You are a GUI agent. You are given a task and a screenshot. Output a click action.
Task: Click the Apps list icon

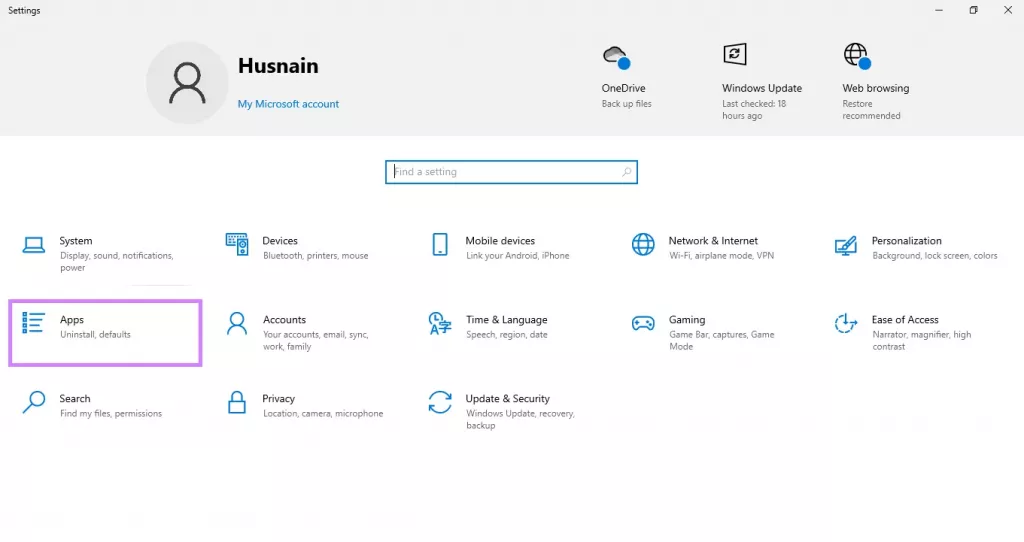pyautogui.click(x=33, y=323)
